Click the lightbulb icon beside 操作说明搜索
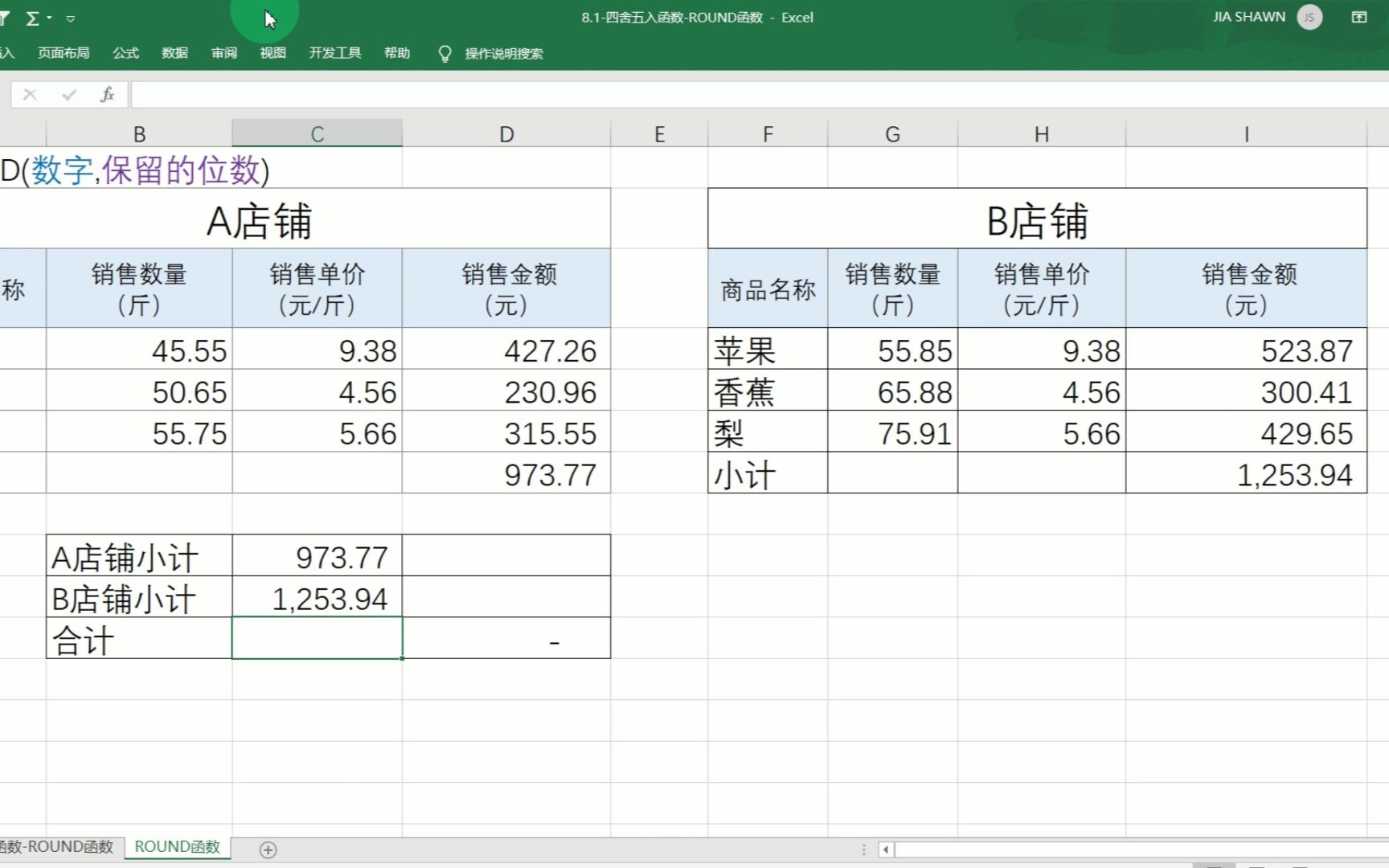Viewport: 1389px width, 868px height. click(x=445, y=53)
